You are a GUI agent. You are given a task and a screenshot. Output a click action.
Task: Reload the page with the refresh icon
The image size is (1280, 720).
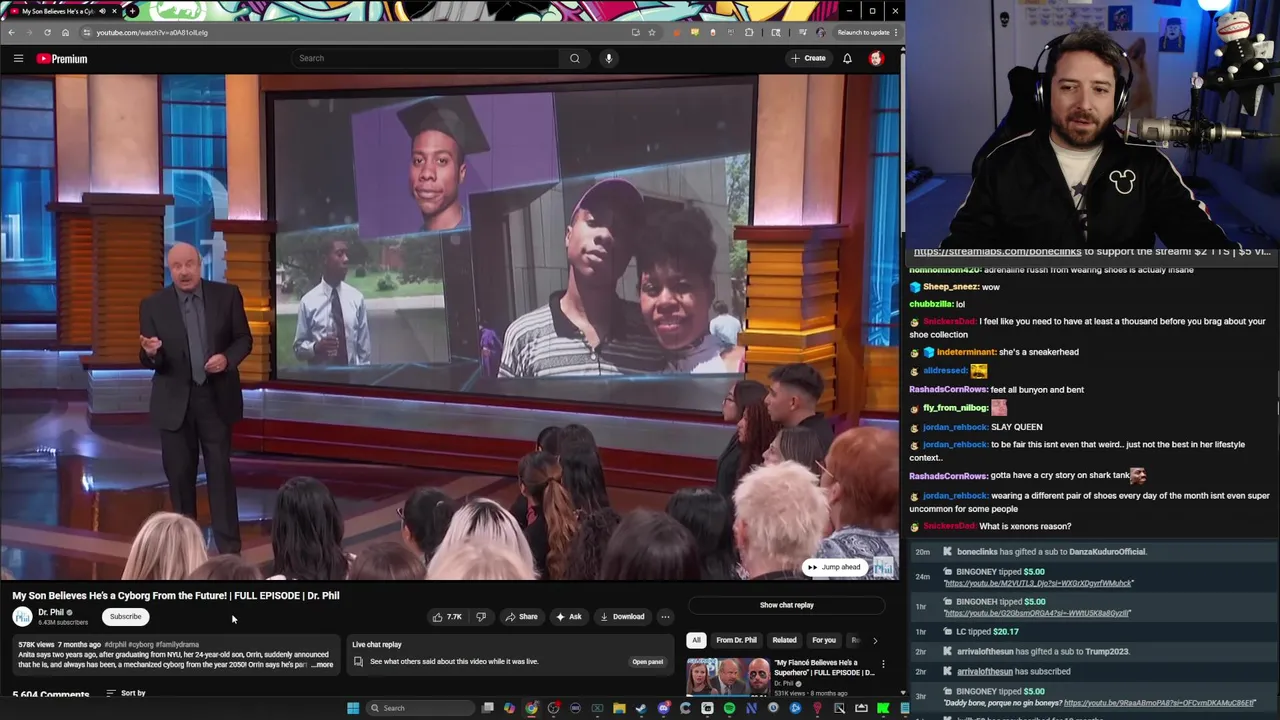pyautogui.click(x=47, y=32)
